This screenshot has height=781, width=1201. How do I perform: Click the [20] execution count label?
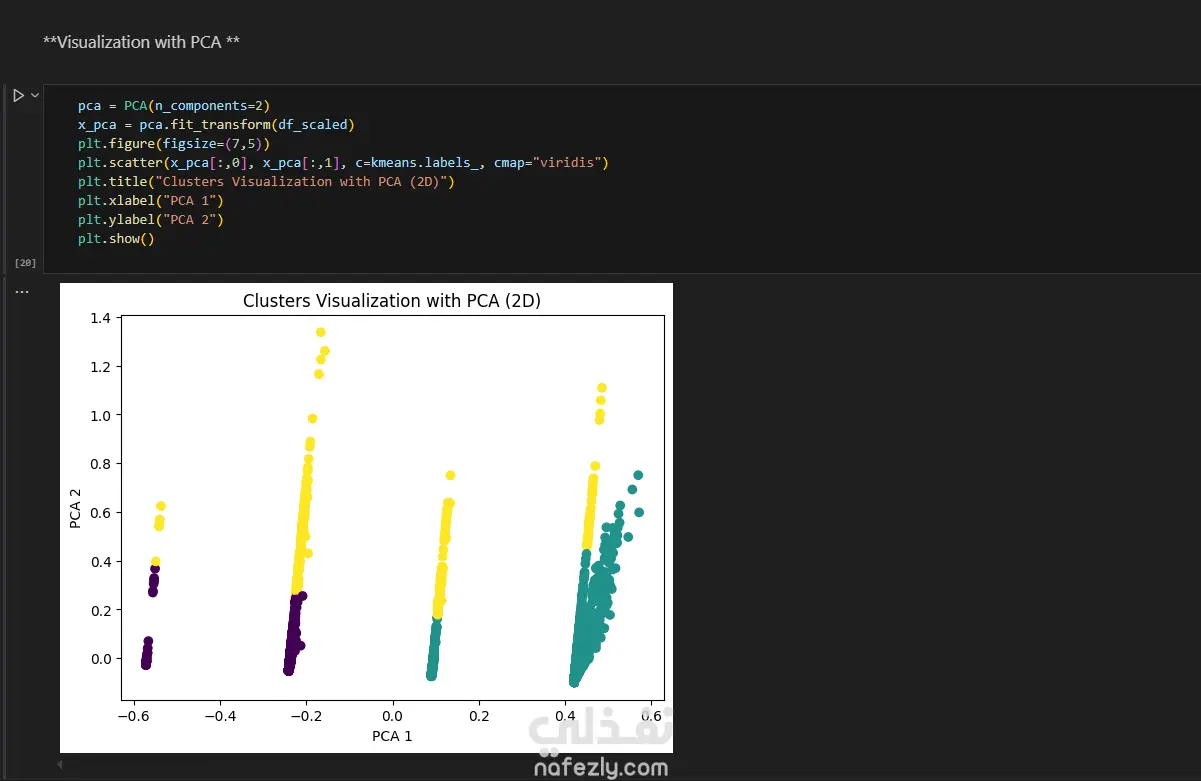click(25, 262)
